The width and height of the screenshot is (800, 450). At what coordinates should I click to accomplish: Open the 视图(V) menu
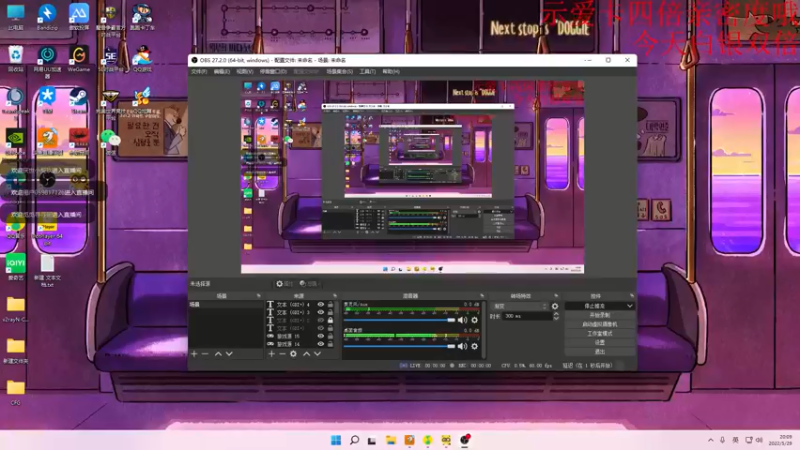coord(244,71)
